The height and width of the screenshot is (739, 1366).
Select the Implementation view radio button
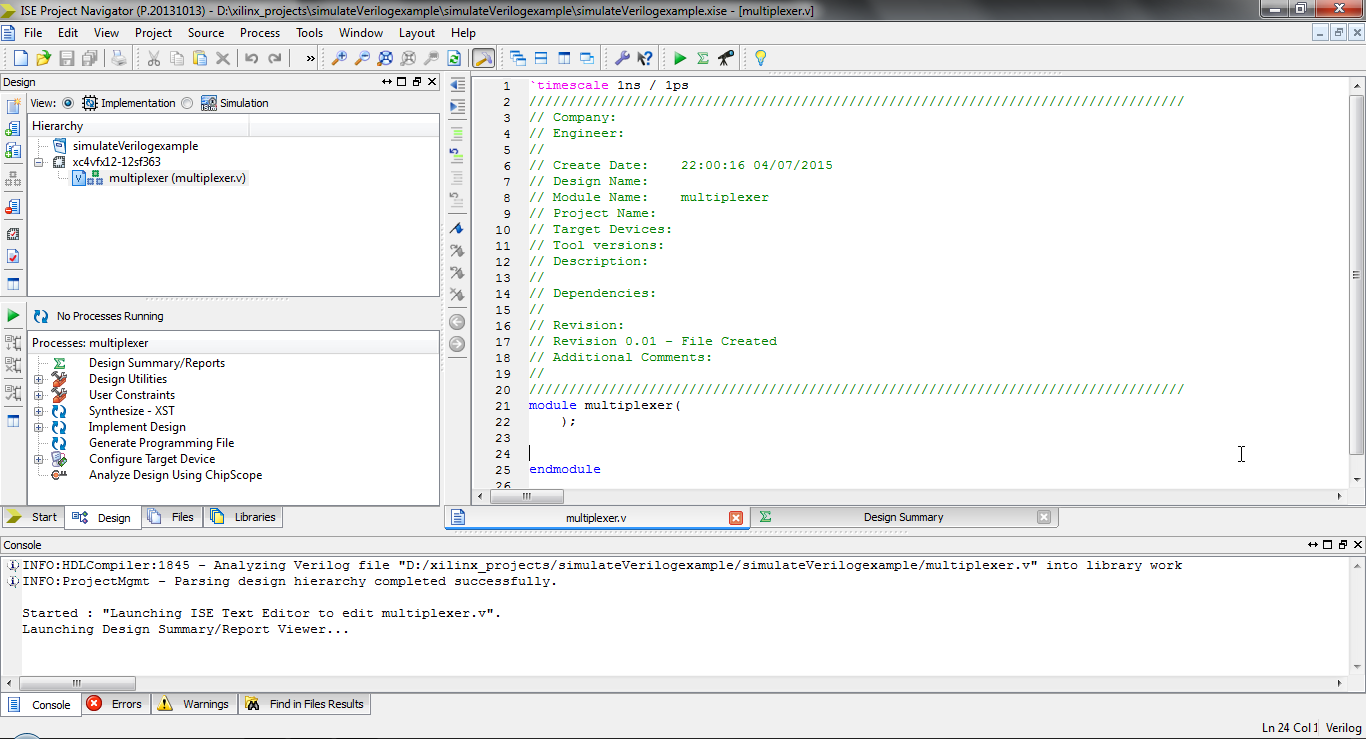[68, 103]
